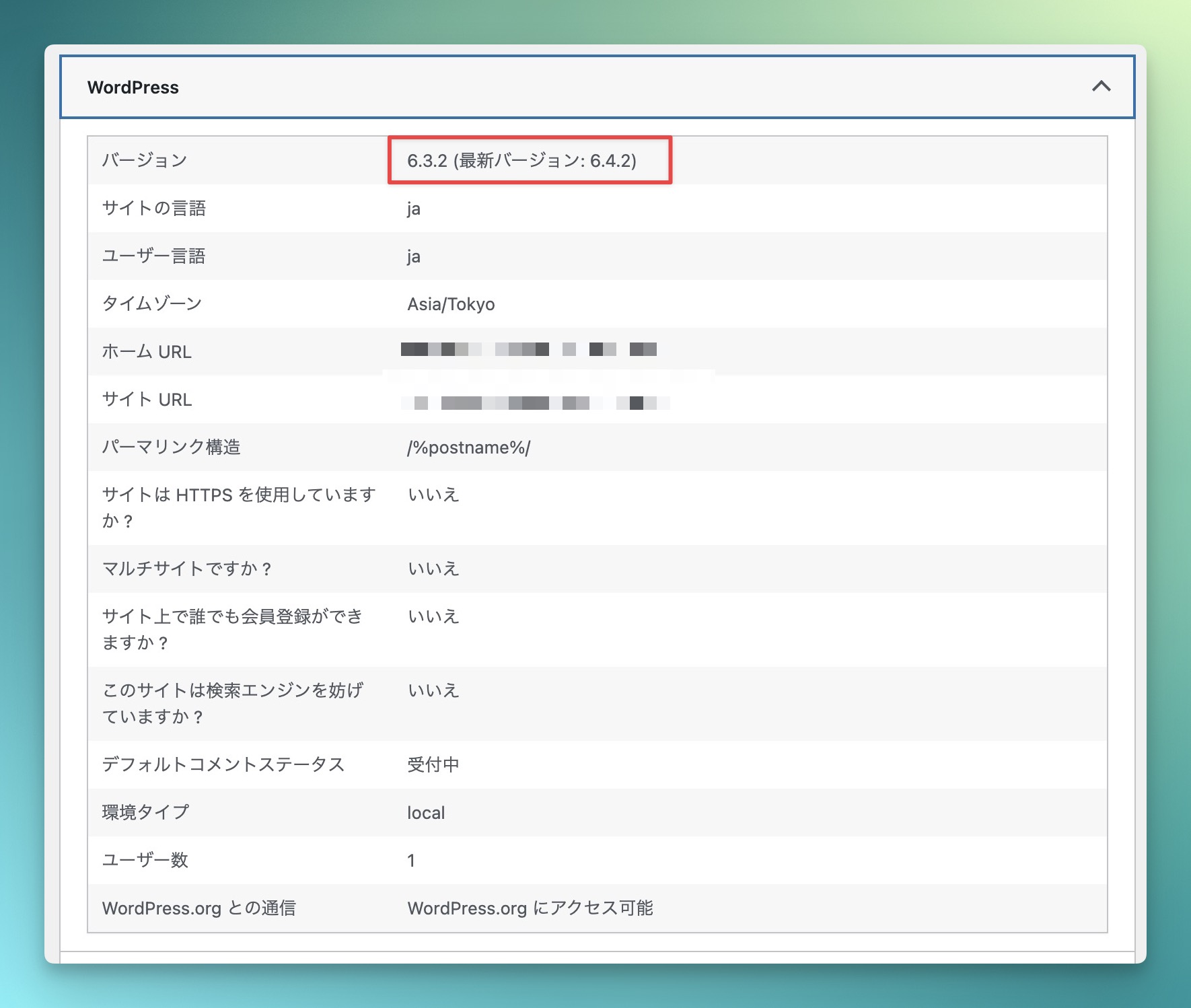
Task: Select the バージョン label cell
Action: click(x=145, y=160)
